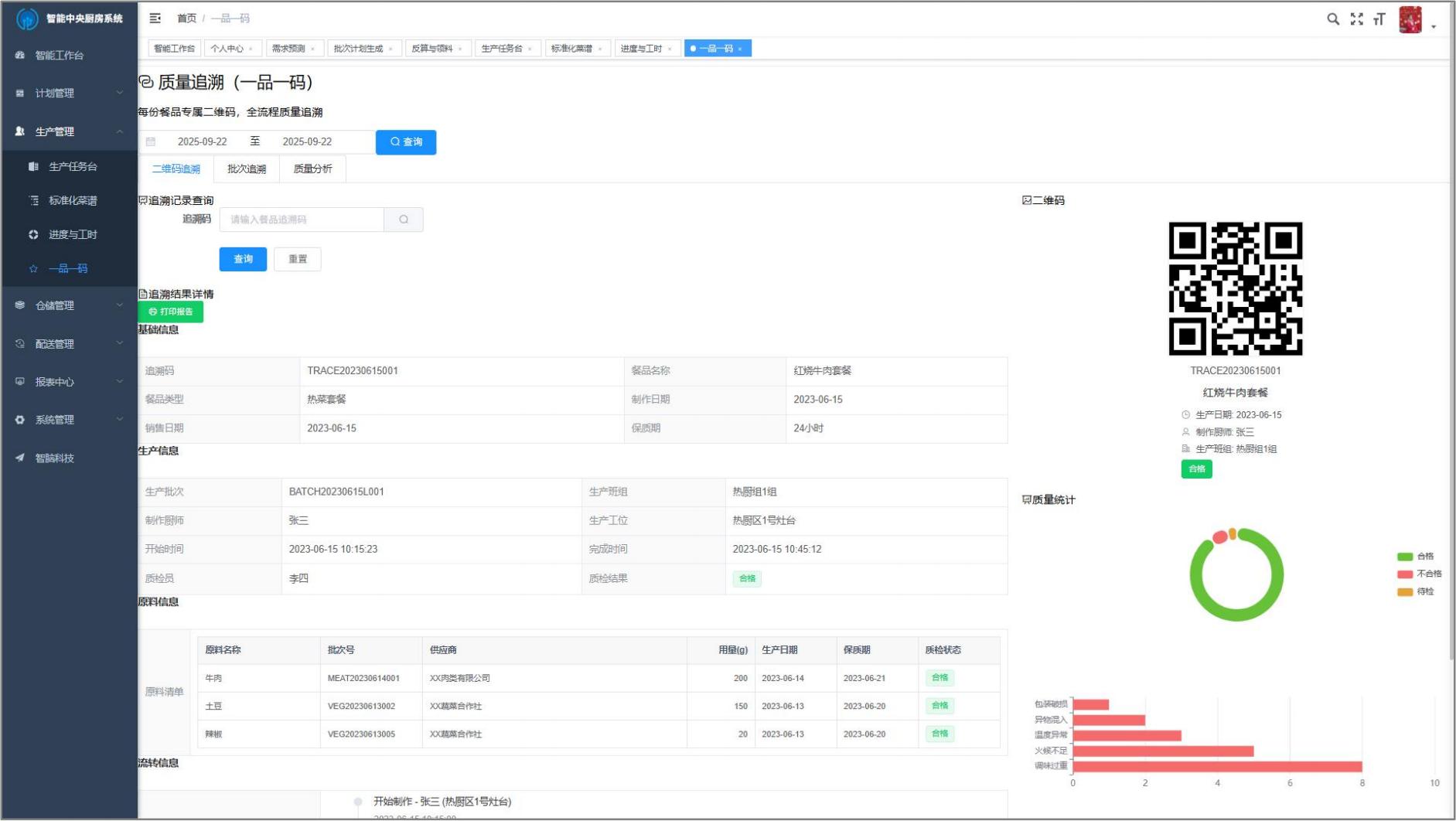The width and height of the screenshot is (1456, 821).
Task: Switch to the 批次追溯 tab
Action: coord(247,169)
